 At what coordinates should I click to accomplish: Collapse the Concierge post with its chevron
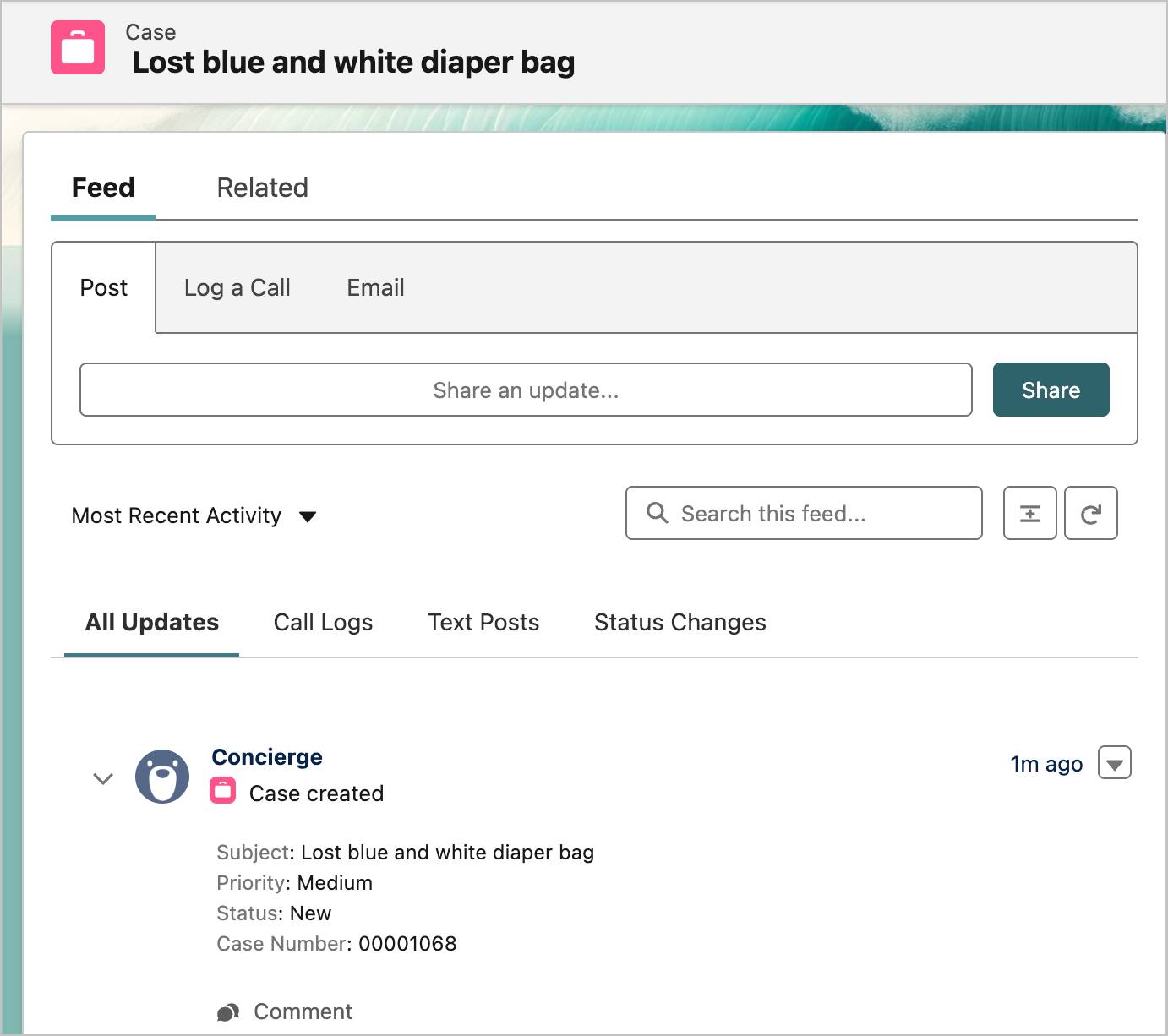[103, 778]
